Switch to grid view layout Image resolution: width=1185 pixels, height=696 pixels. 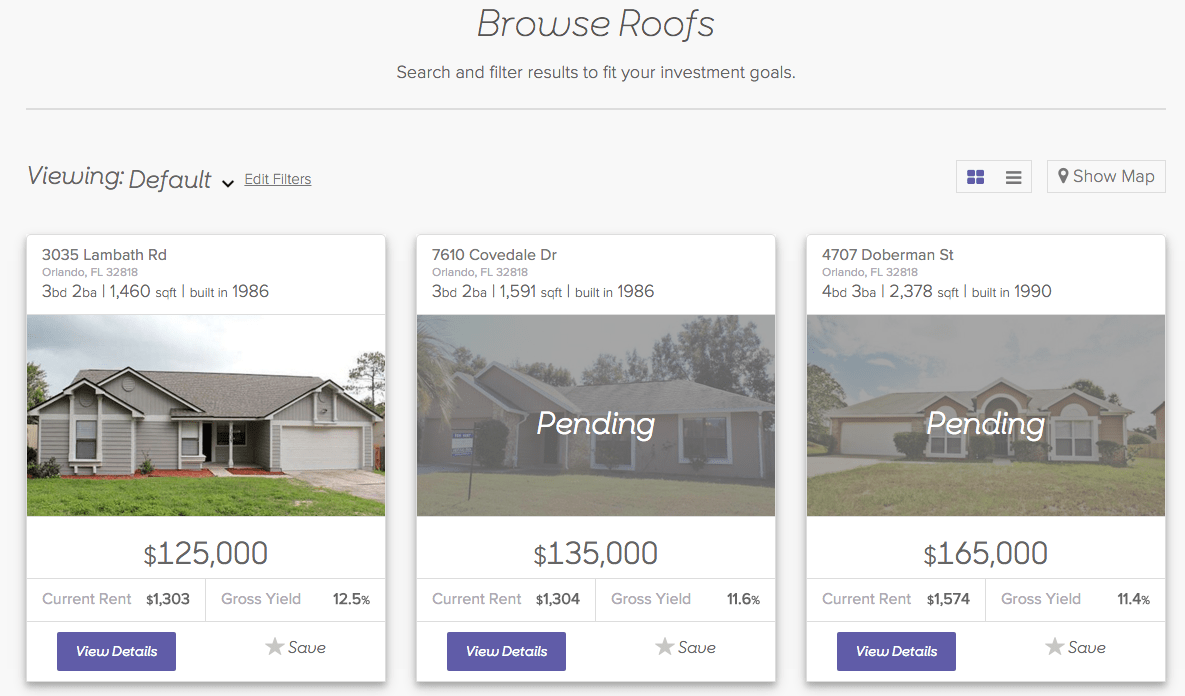click(x=976, y=177)
